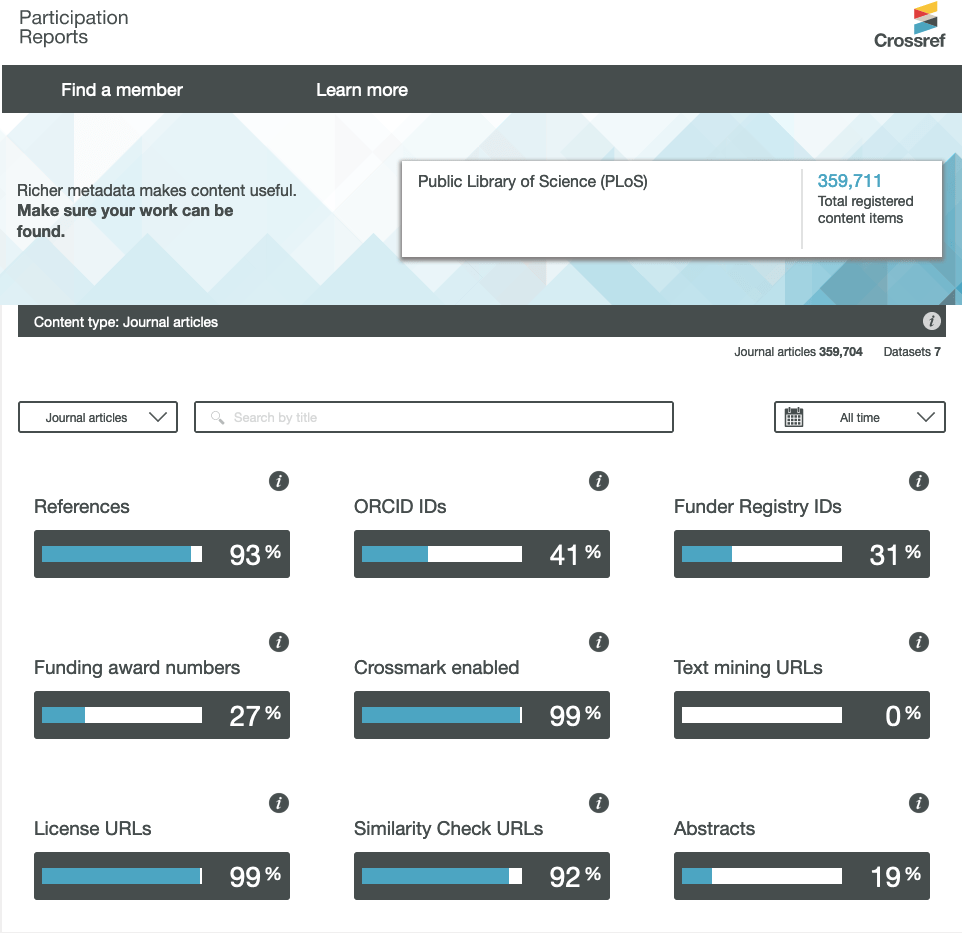Click the Crossmark enabled 99% bar
Viewport: 962px width, 933px height.
(x=482, y=715)
